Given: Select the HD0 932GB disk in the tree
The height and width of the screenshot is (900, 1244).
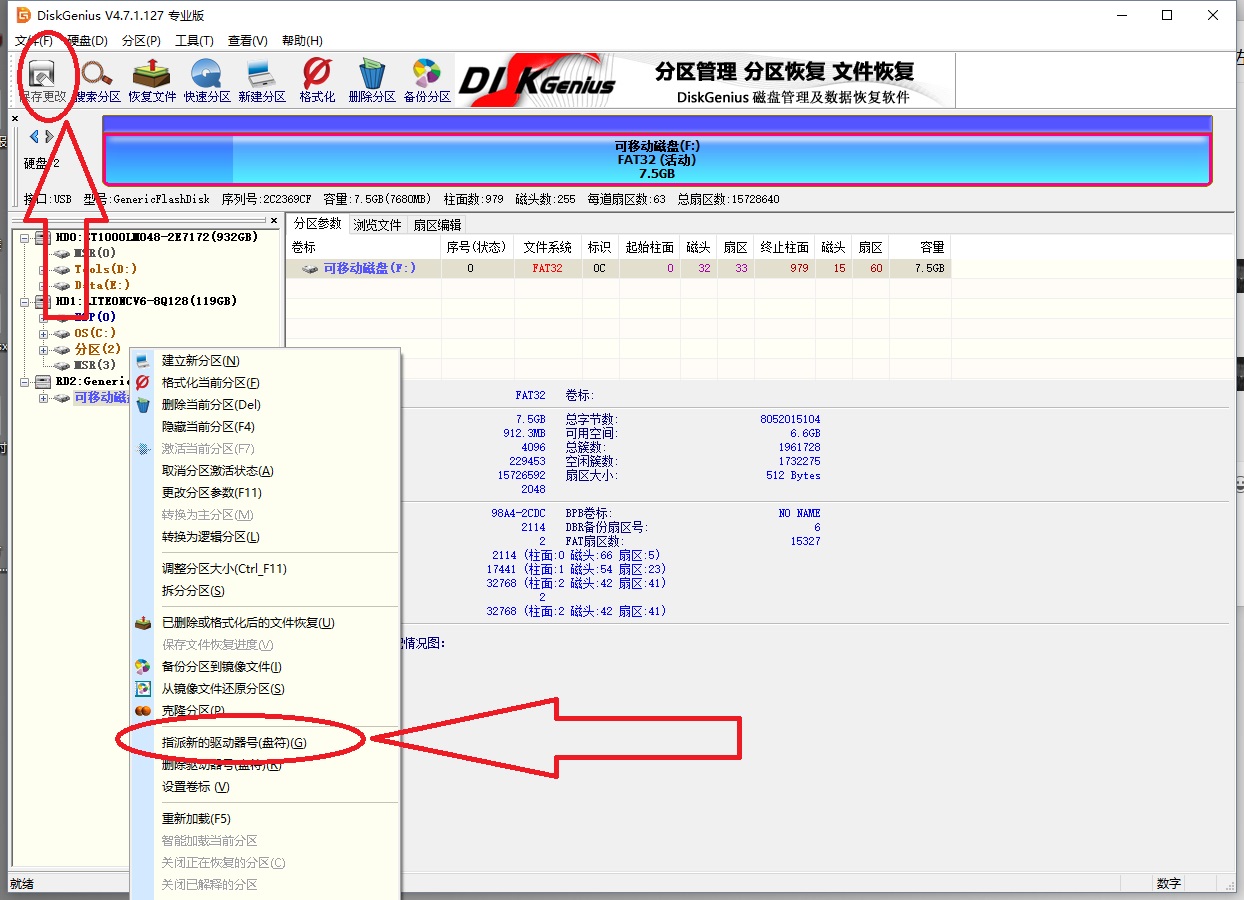Looking at the screenshot, I should tap(156, 237).
